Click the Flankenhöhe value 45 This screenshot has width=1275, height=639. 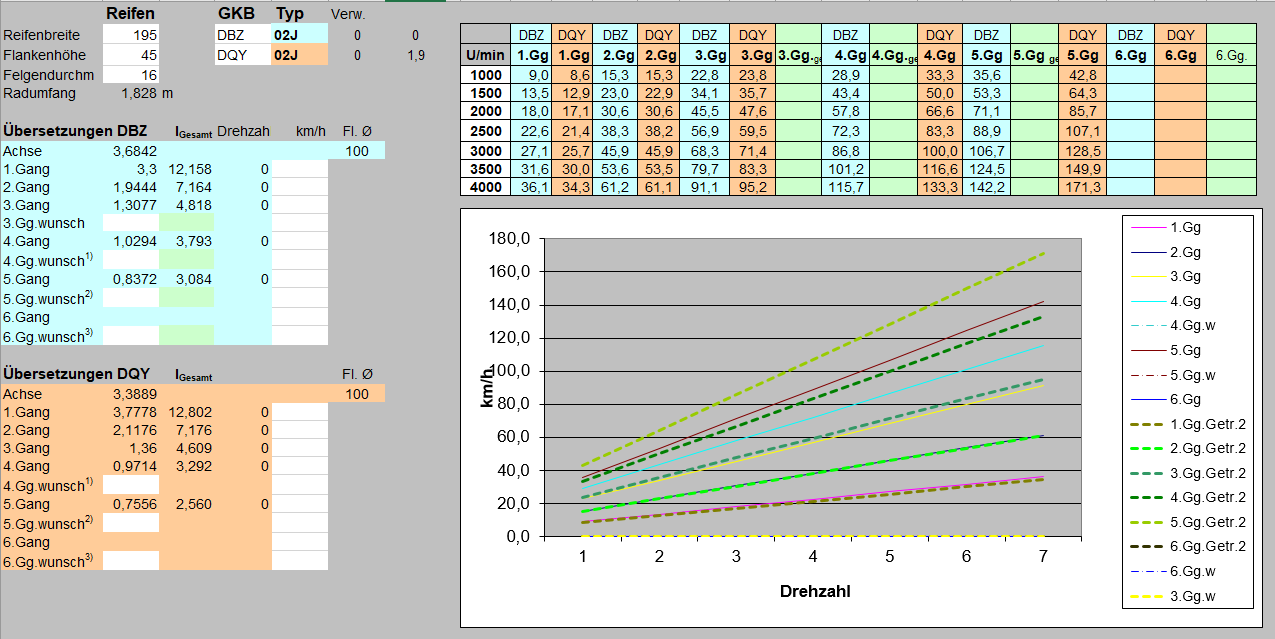130,55
